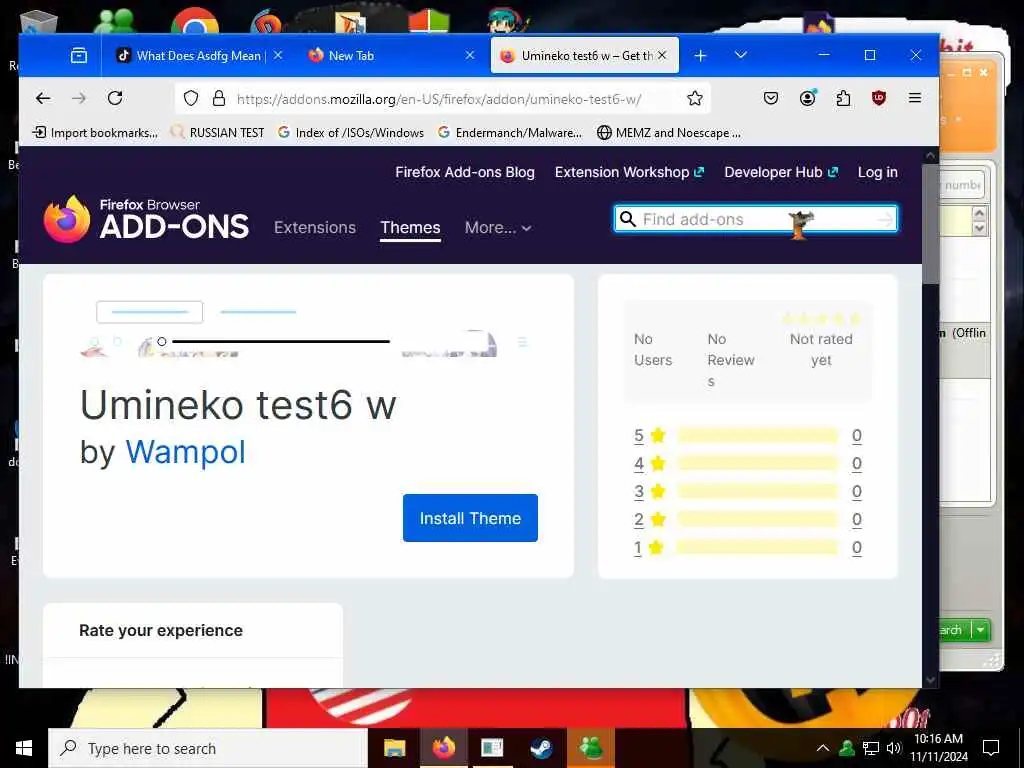Click the URL address bar
The height and width of the screenshot is (768, 1024).
[x=442, y=99]
